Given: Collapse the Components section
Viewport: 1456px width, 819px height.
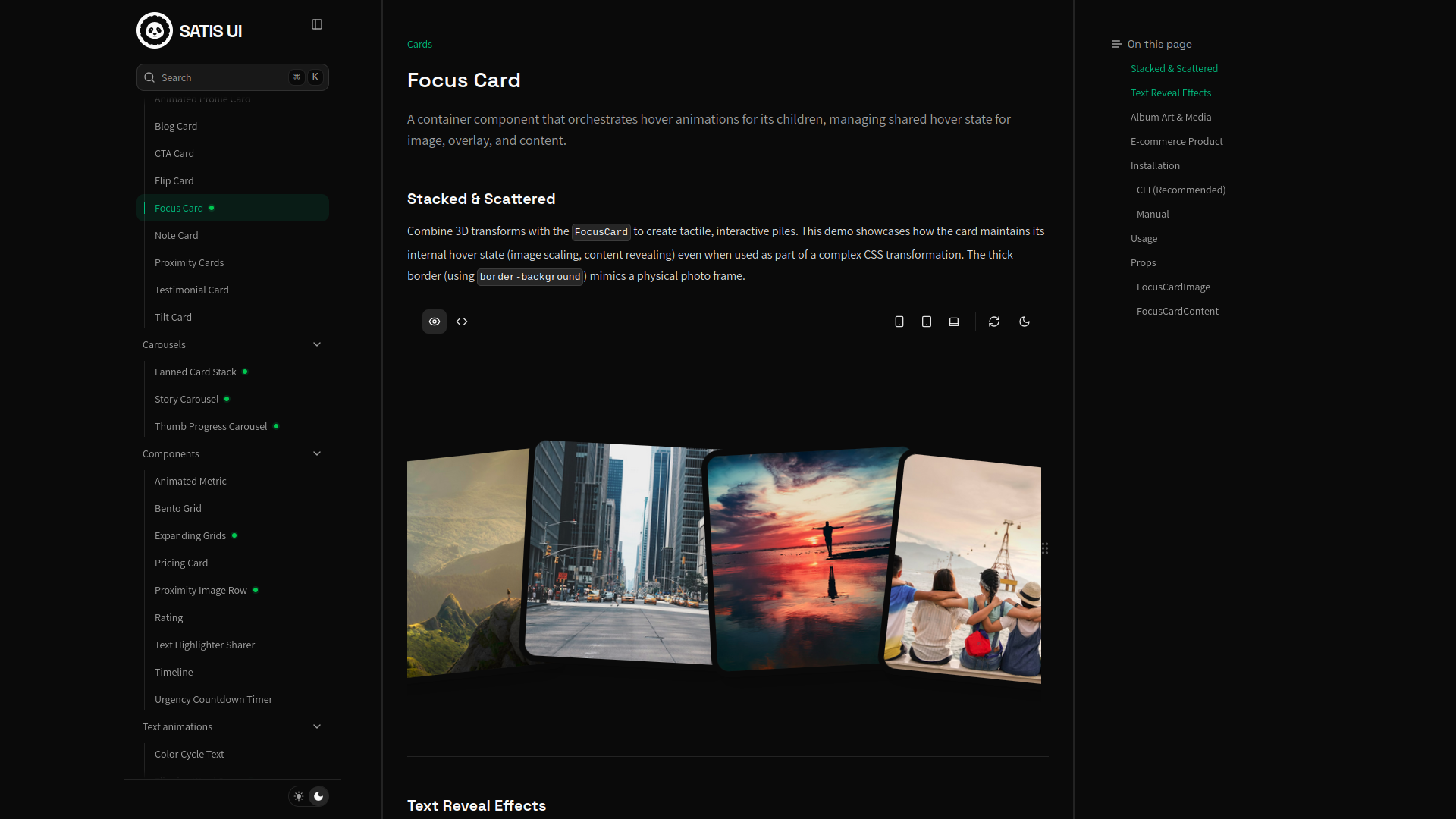Looking at the screenshot, I should [317, 453].
